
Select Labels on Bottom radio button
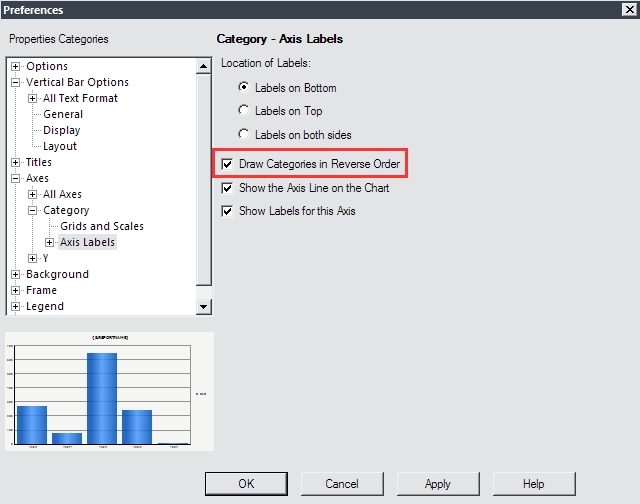(x=243, y=88)
